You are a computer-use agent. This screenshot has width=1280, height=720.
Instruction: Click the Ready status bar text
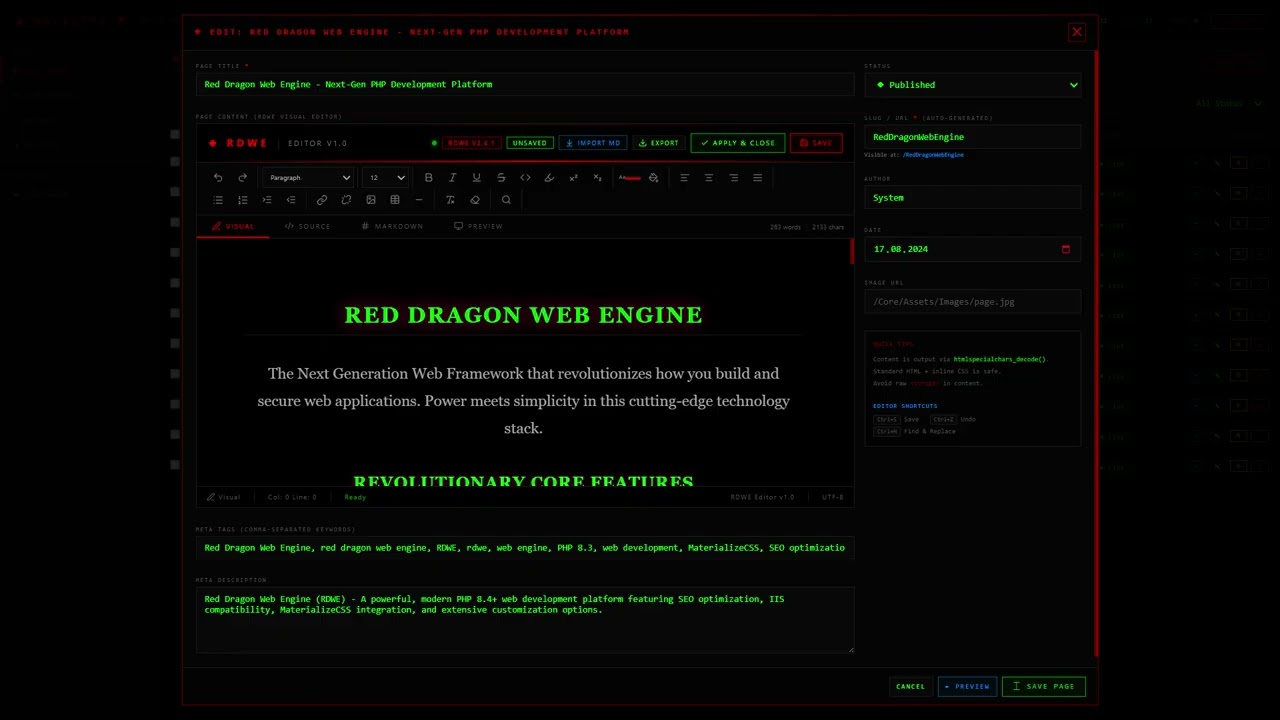pos(355,497)
